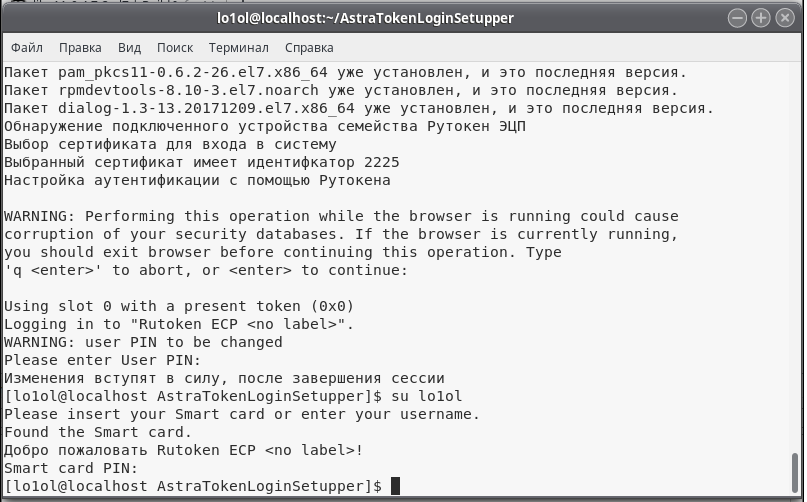Open the Файл menu
This screenshot has height=502, width=807.
(27, 48)
